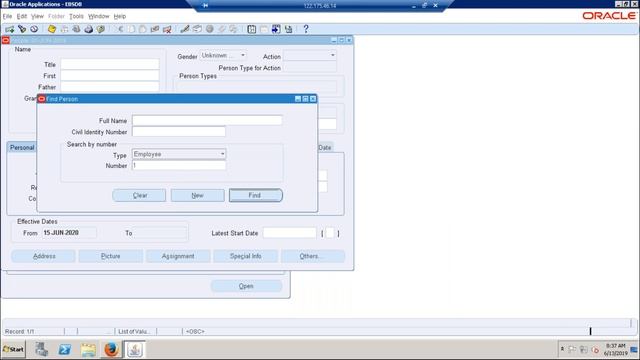Click the yellow Save toolbar icon
The image size is (640, 360).
(x=52, y=29)
